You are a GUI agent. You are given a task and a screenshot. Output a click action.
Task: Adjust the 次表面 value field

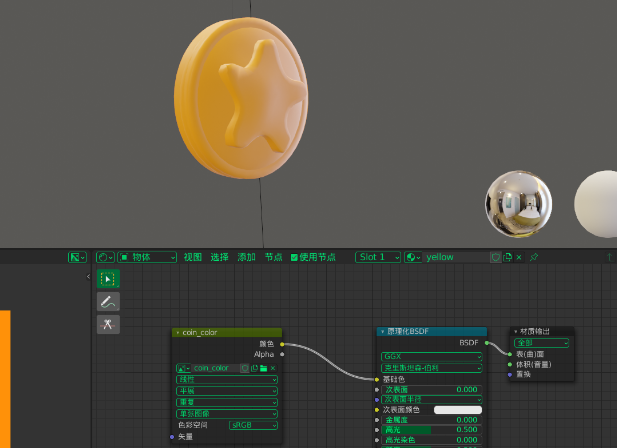coord(432,390)
